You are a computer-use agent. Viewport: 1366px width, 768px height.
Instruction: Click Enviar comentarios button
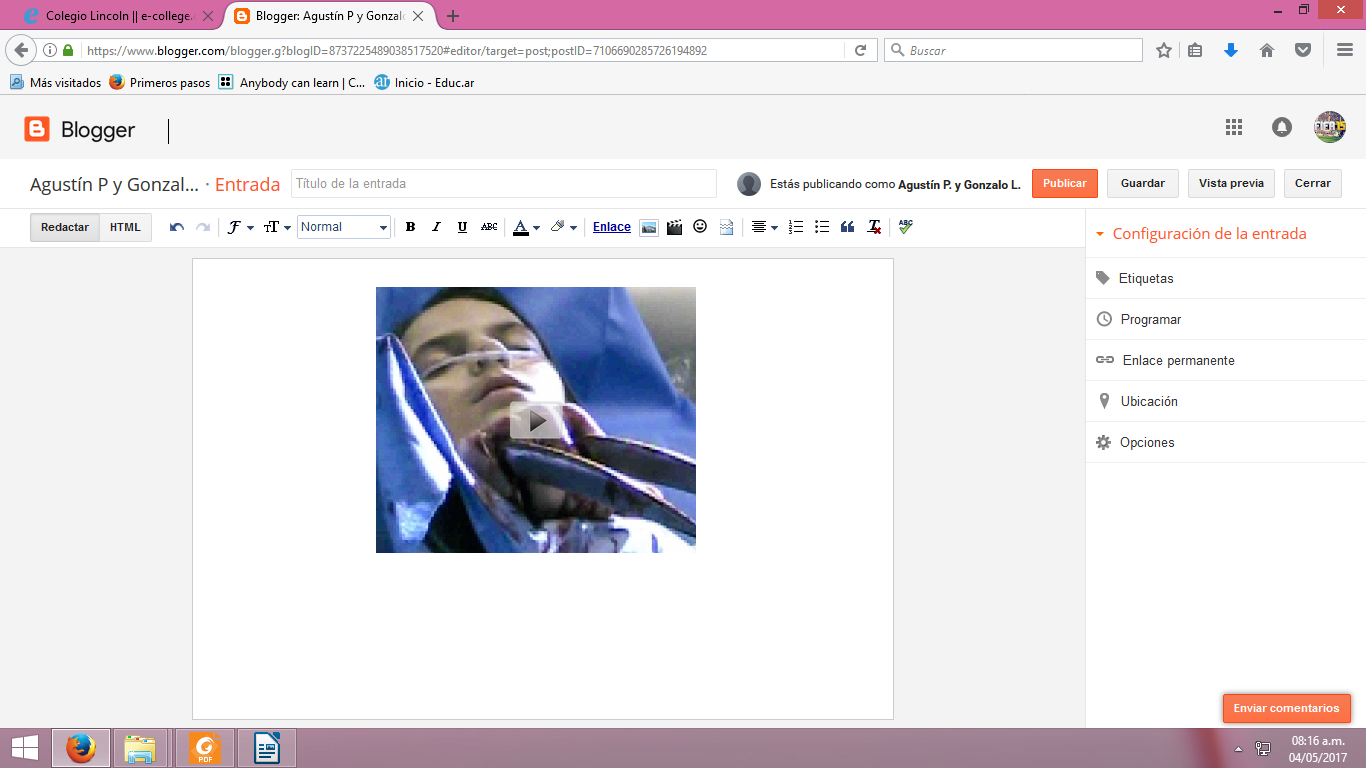pos(1286,708)
